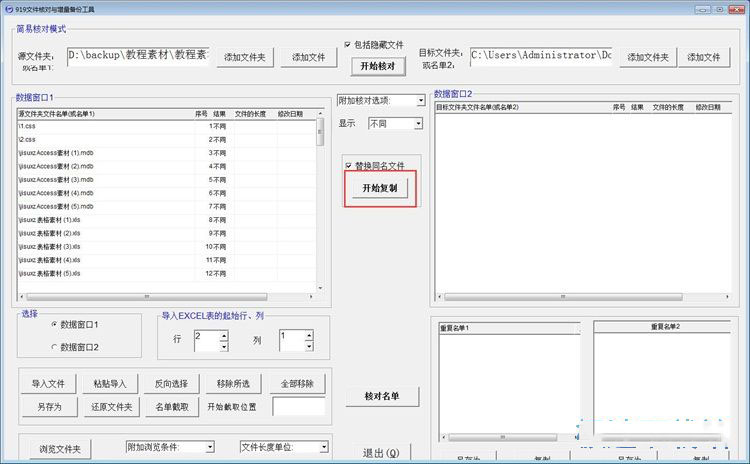Click the 还原文件夹 button

coord(112,407)
